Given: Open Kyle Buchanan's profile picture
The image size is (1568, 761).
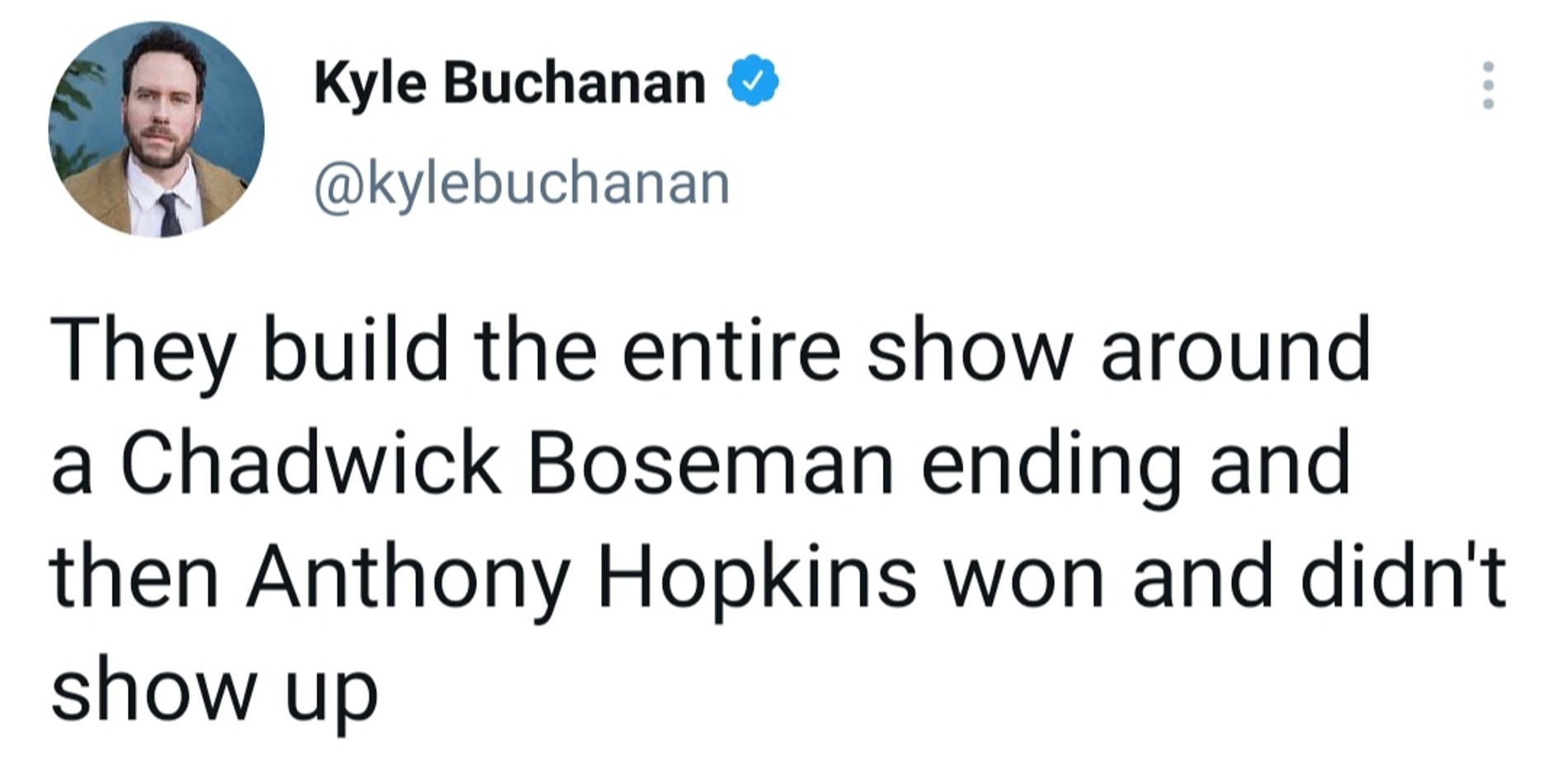Looking at the screenshot, I should 157,130.
